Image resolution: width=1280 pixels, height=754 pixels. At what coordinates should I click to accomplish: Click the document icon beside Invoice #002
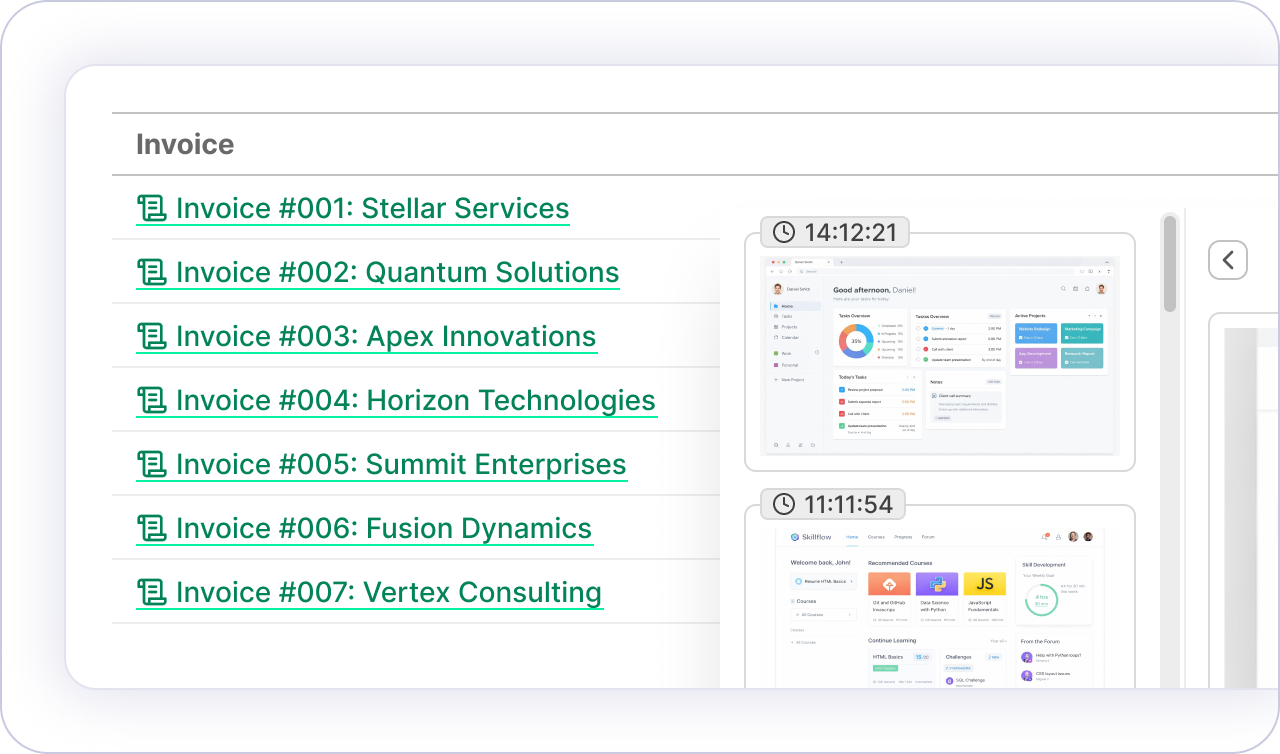tap(151, 272)
